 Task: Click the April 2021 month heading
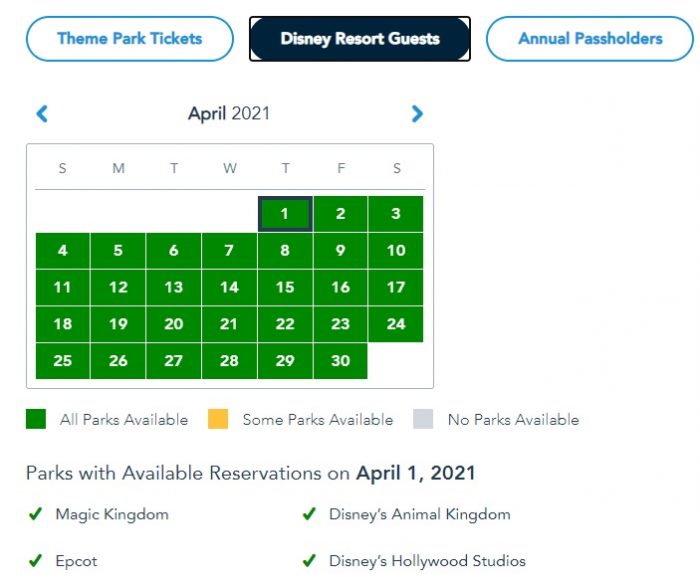(x=229, y=114)
